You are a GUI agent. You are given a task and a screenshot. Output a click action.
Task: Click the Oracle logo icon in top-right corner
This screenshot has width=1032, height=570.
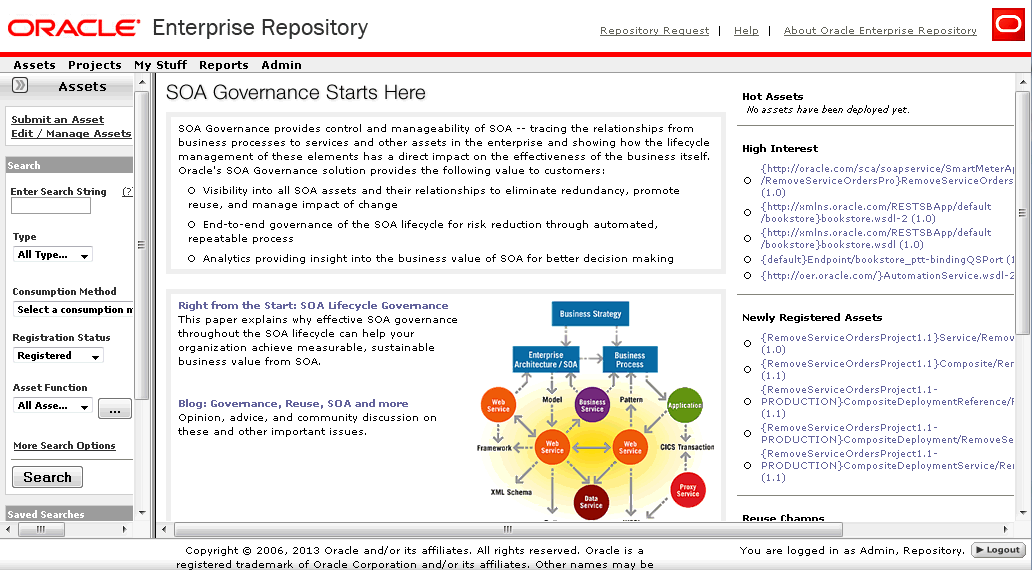pyautogui.click(x=1008, y=24)
